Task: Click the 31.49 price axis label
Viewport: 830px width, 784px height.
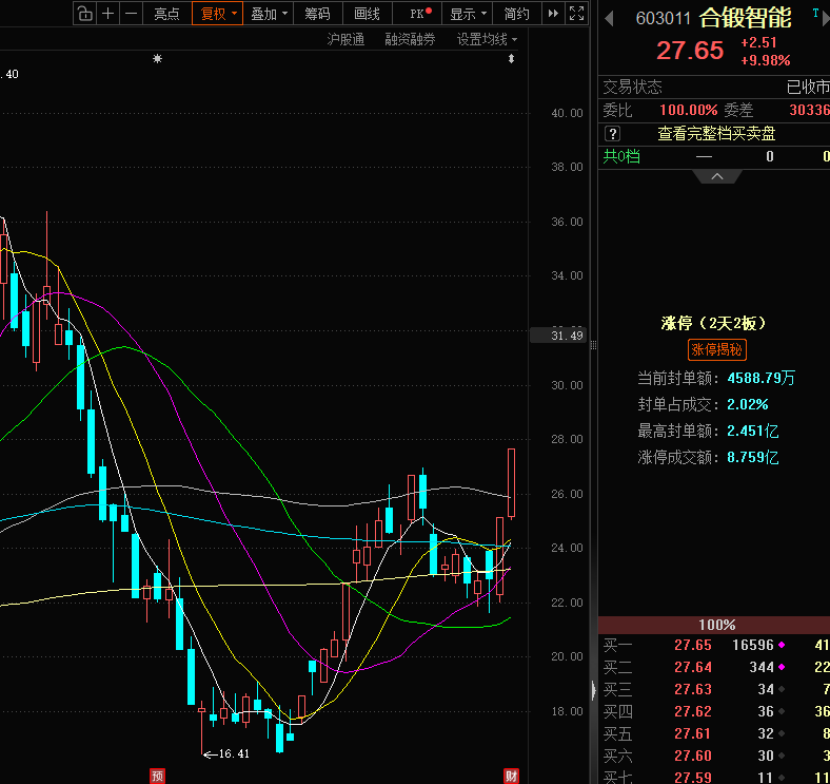Action: [x=558, y=335]
